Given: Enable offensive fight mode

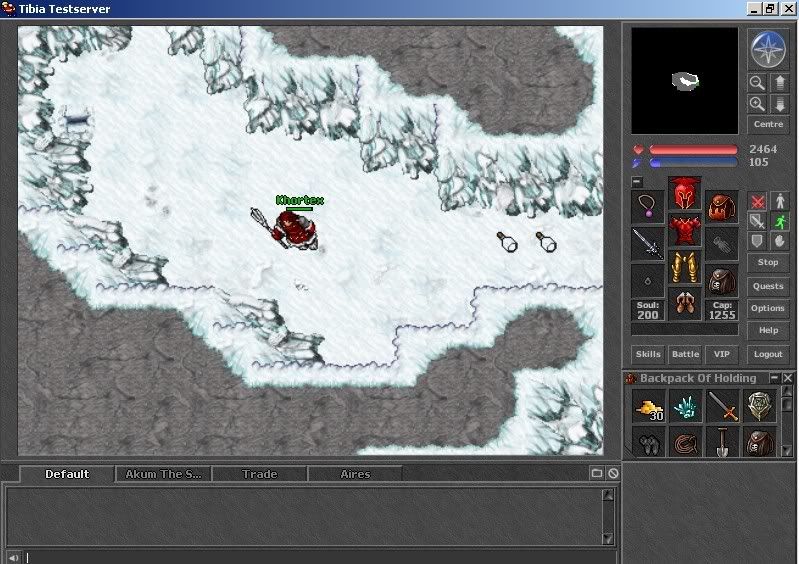Looking at the screenshot, I should coord(757,201).
